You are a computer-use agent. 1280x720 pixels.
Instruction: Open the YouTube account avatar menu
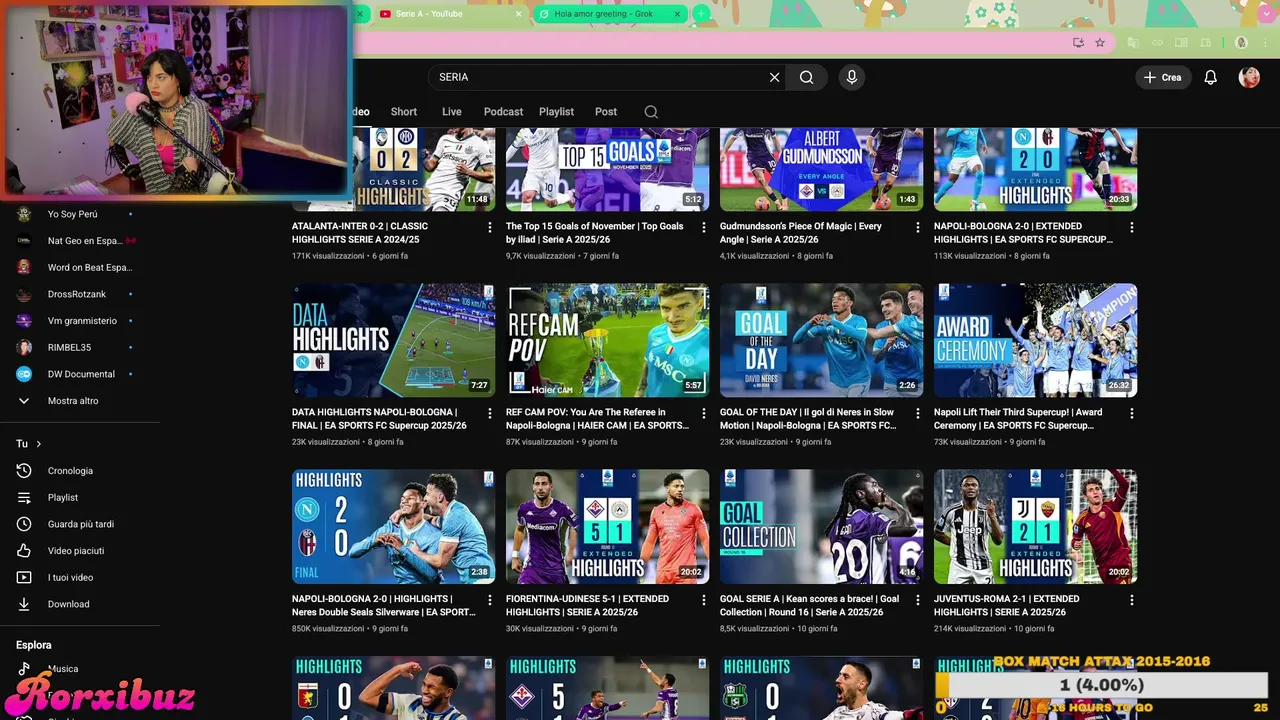[x=1249, y=77]
